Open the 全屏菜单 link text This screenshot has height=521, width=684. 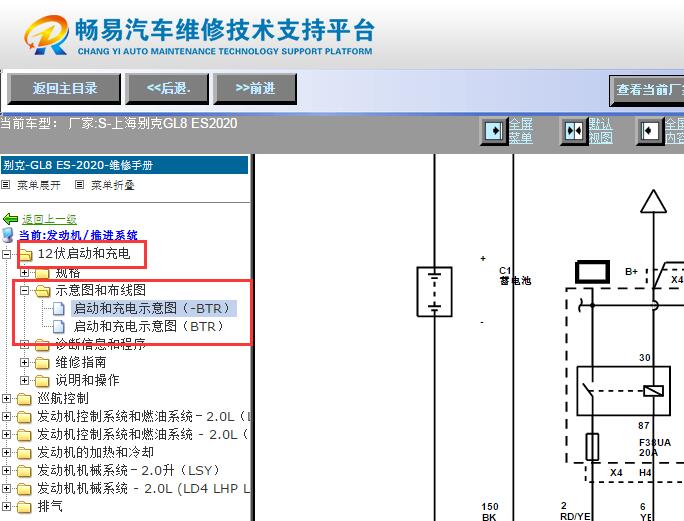coord(521,131)
